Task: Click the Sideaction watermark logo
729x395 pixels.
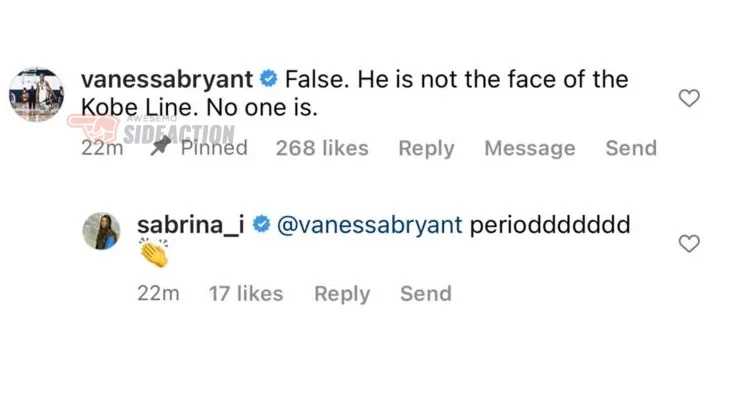Action: tap(151, 130)
